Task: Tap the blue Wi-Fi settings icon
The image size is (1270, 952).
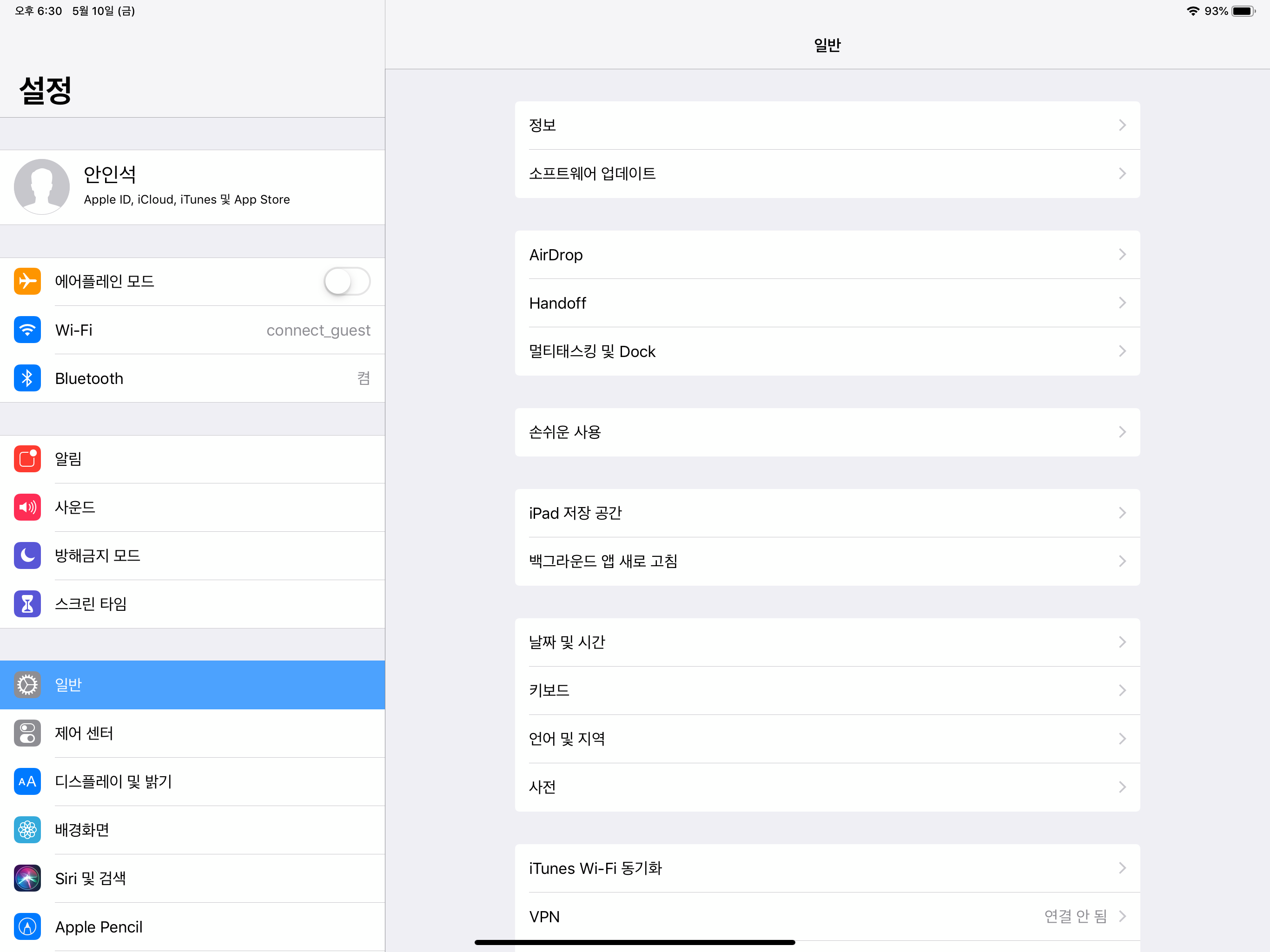Action: [27, 330]
